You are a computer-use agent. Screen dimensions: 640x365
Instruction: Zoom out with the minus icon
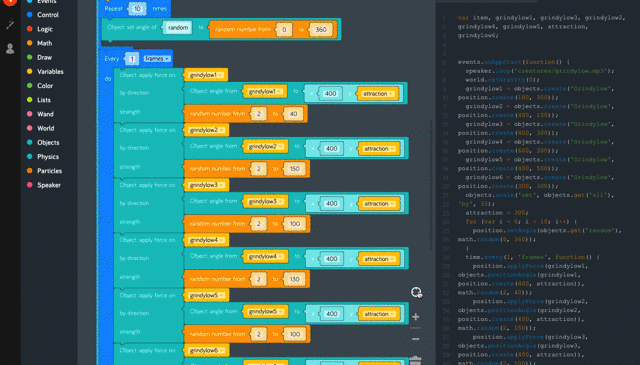point(416,339)
